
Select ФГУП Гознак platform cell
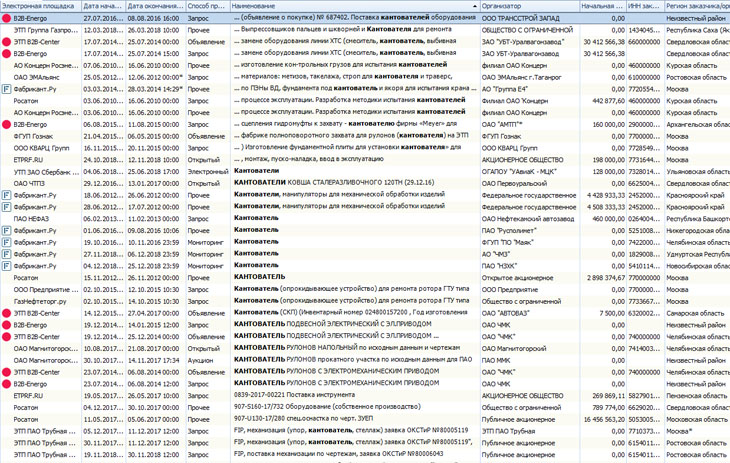coord(33,136)
